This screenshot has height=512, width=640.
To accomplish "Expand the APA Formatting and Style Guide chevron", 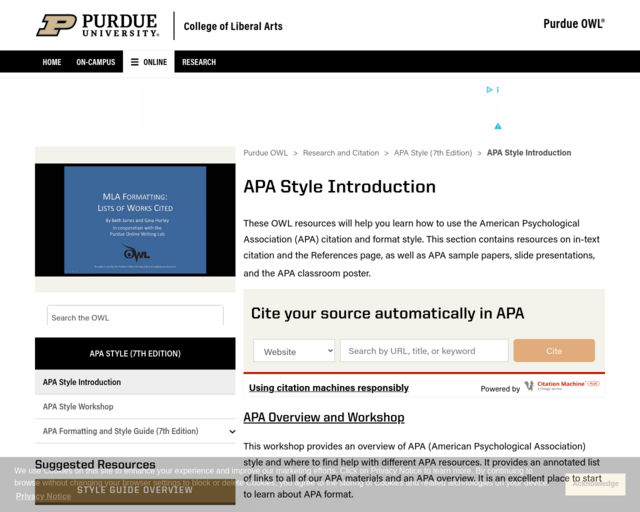I will tap(232, 432).
